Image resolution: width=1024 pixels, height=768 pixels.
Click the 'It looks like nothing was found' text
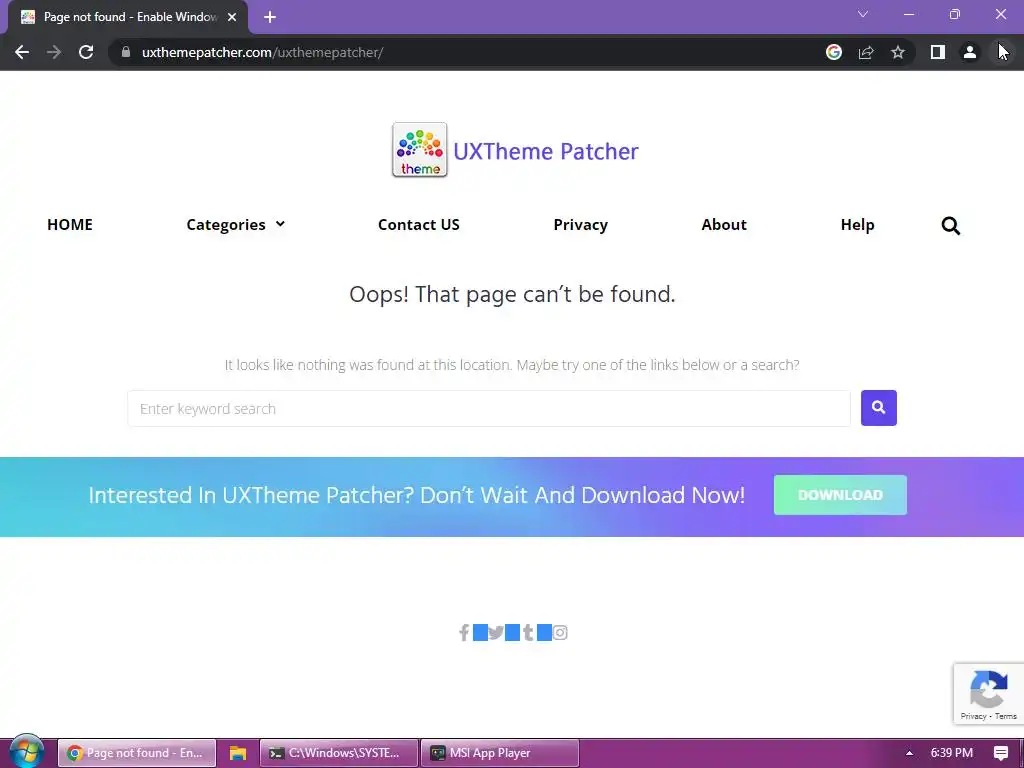pos(512,365)
